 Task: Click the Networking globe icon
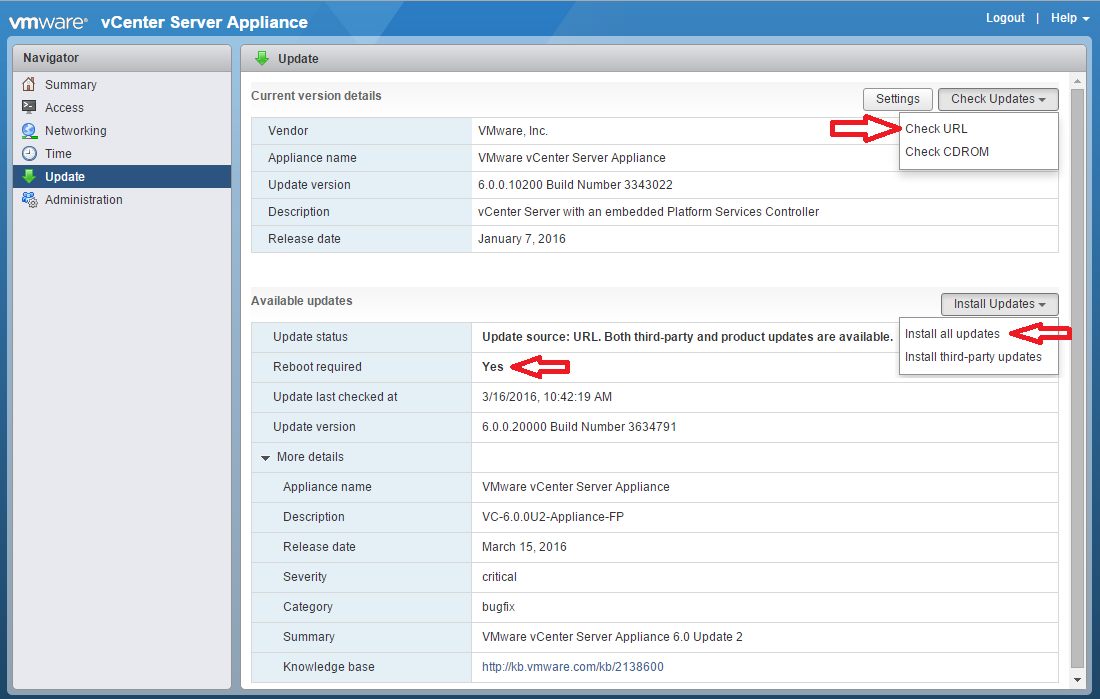coord(29,131)
